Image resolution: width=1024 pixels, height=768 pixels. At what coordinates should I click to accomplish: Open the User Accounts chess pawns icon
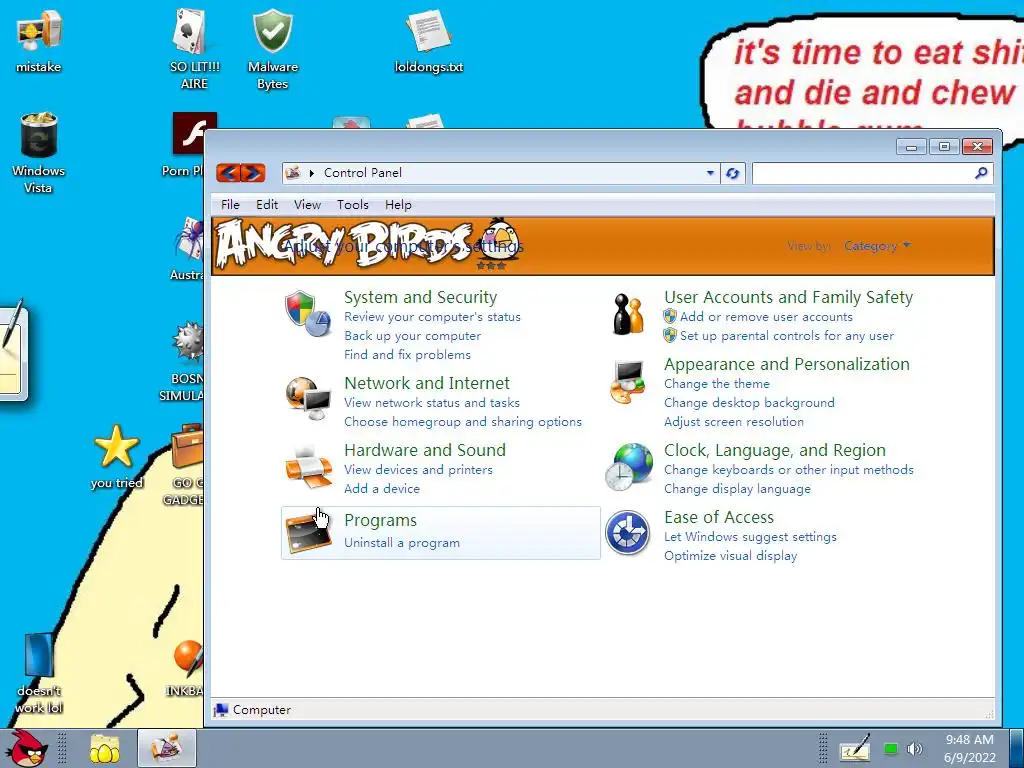[628, 314]
